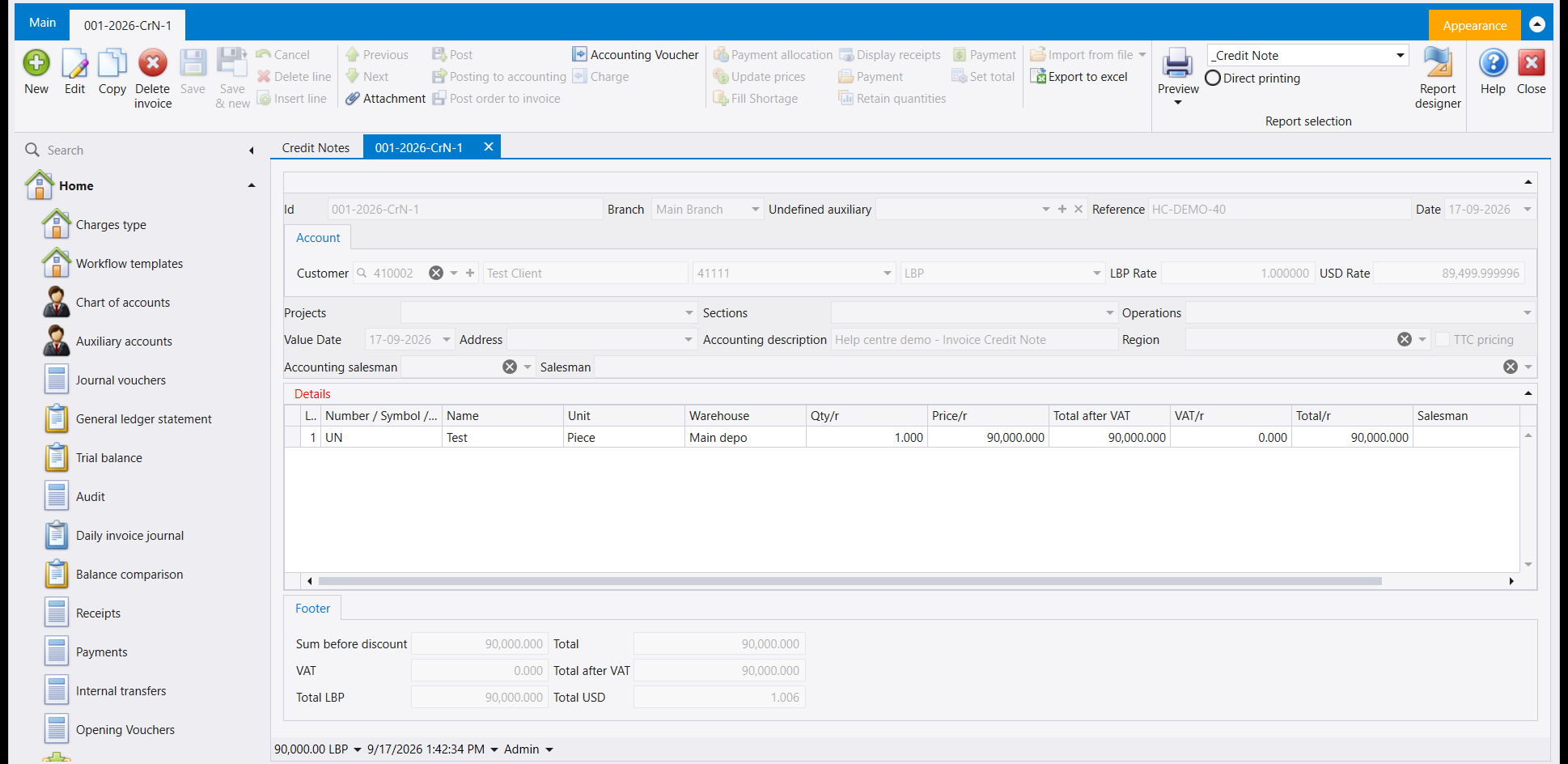Toggle the TTC pricing checkbox
The image size is (1568, 764).
(x=1443, y=340)
